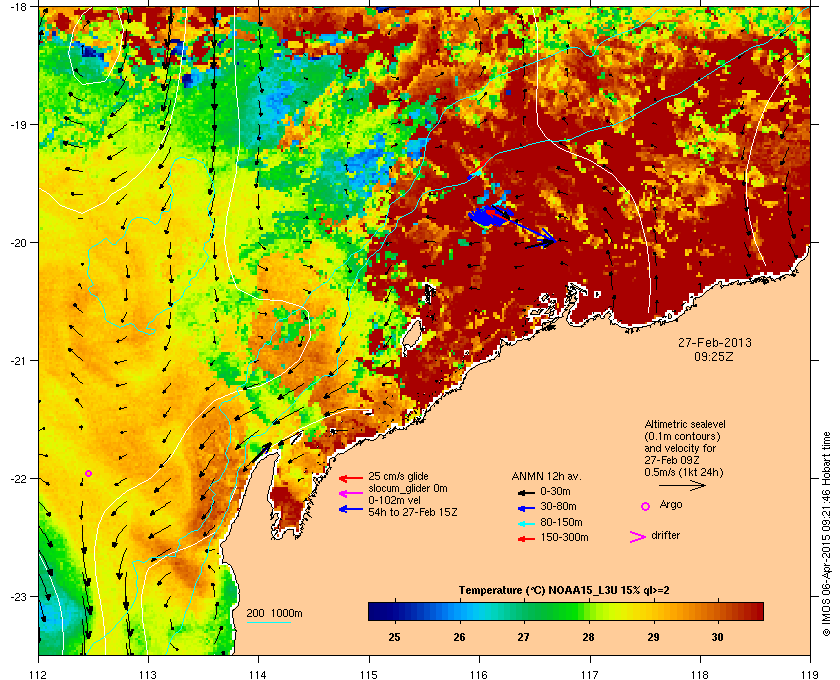Screen dimensions: 840x680
Task: Click the green 27°C colorbar section
Action: click(524, 611)
